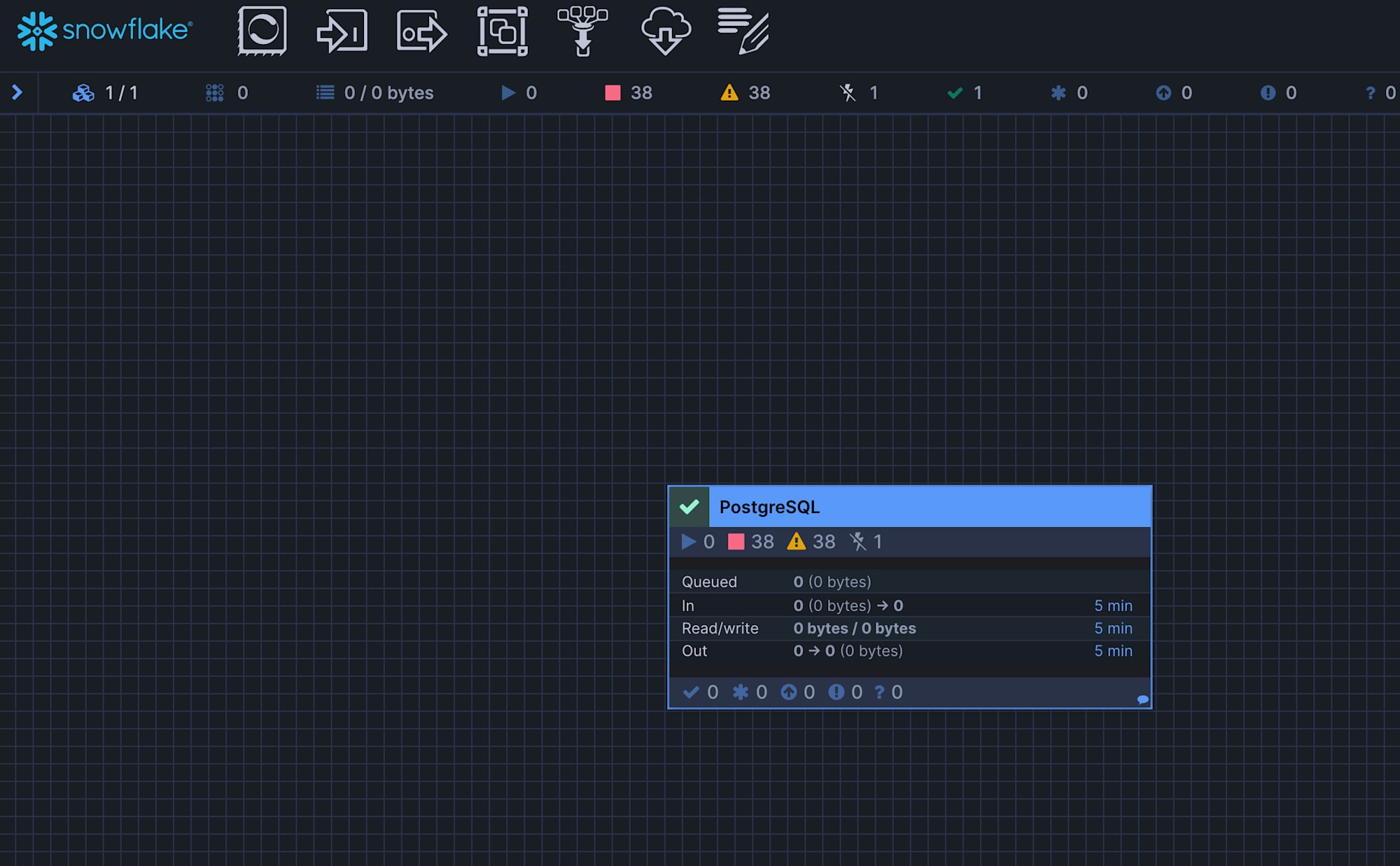Screen dimensions: 1400x866
Task: Click the disabled icon in PostgreSQL group
Action: [x=857, y=541]
